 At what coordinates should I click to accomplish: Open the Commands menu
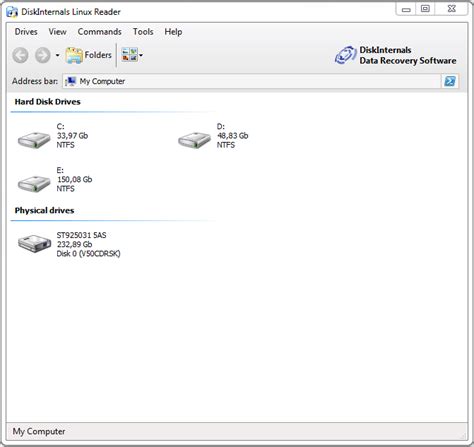(x=99, y=32)
